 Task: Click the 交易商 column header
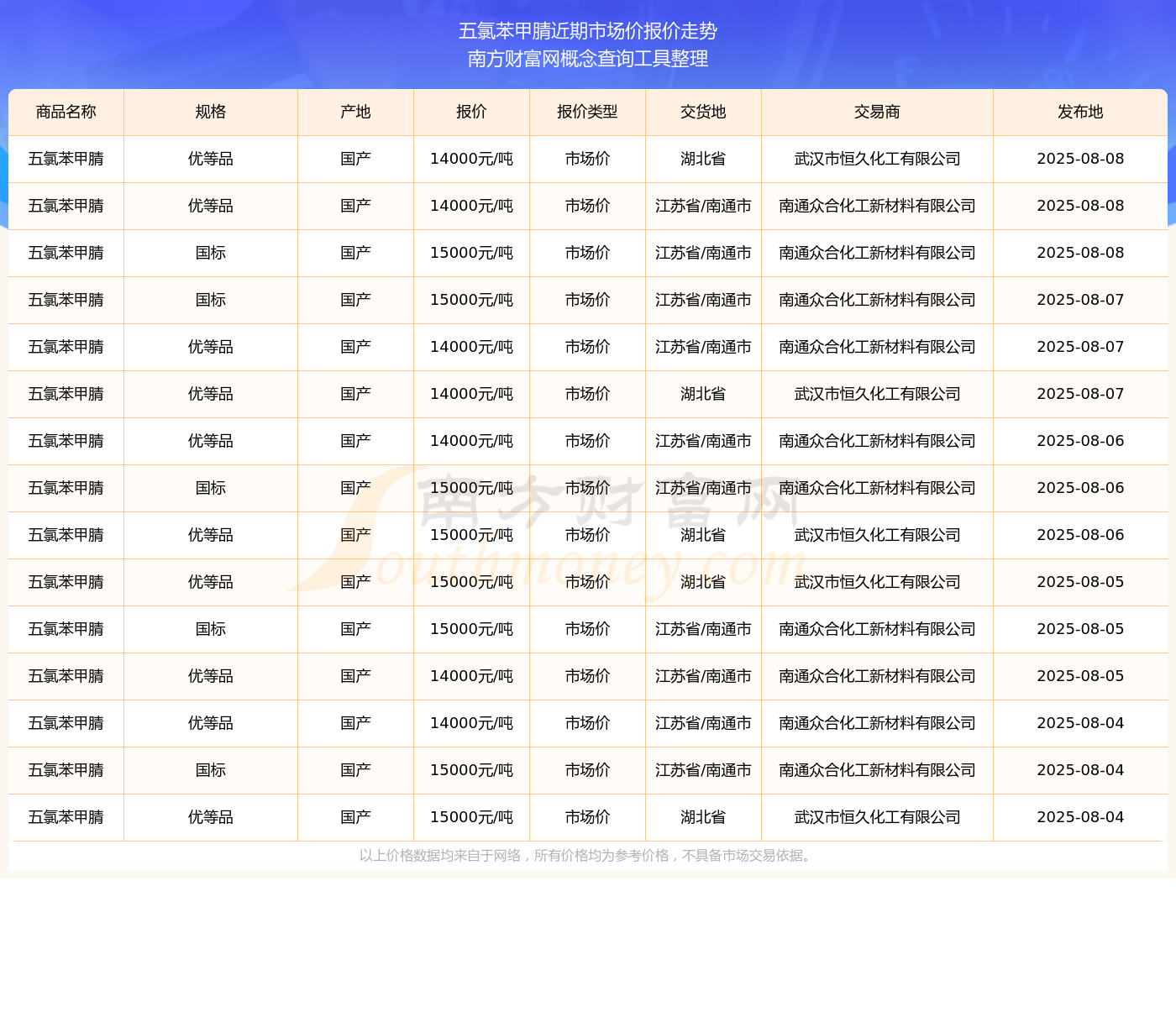(877, 112)
